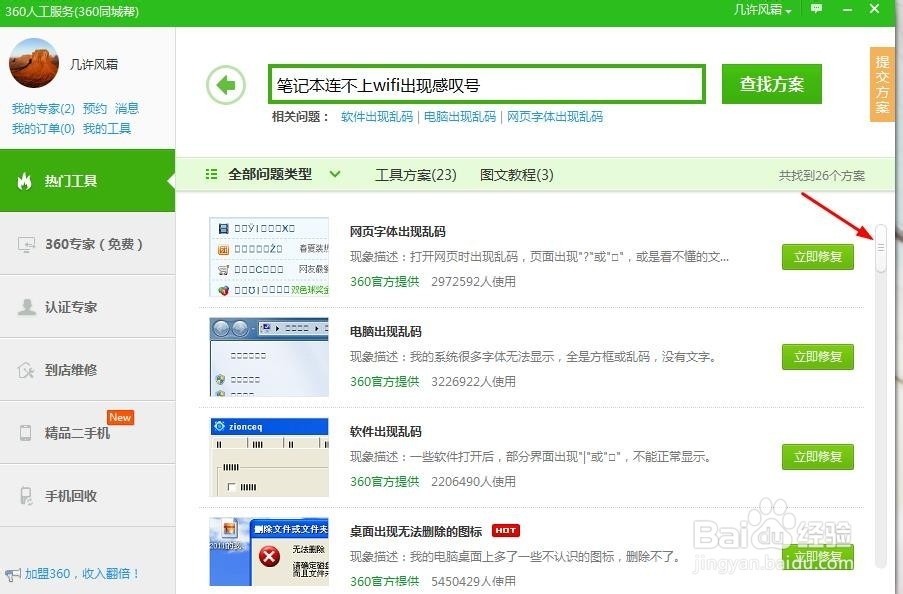Click the monitor icon beside 360专家
The image size is (903, 594).
click(x=26, y=244)
